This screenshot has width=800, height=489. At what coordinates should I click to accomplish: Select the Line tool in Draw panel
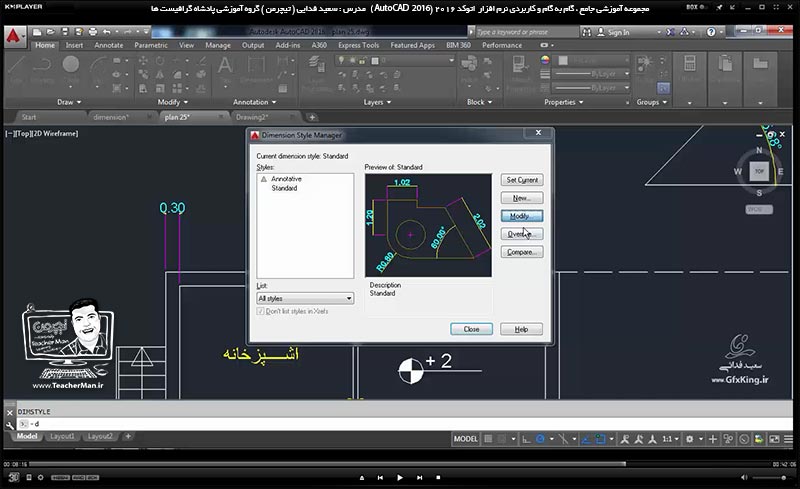pyautogui.click(x=16, y=65)
